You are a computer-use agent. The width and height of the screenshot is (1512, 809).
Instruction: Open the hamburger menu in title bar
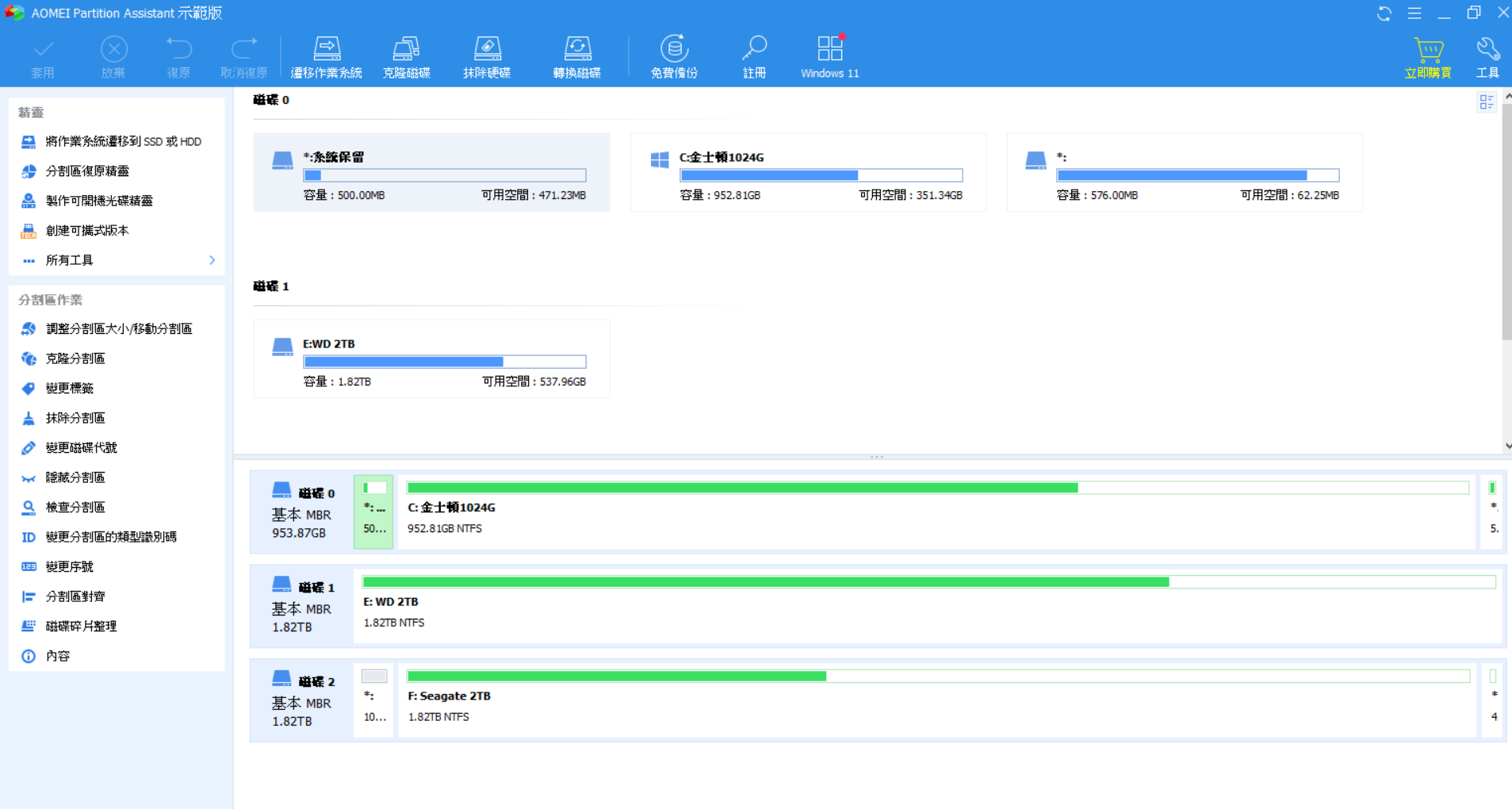pyautogui.click(x=1414, y=13)
